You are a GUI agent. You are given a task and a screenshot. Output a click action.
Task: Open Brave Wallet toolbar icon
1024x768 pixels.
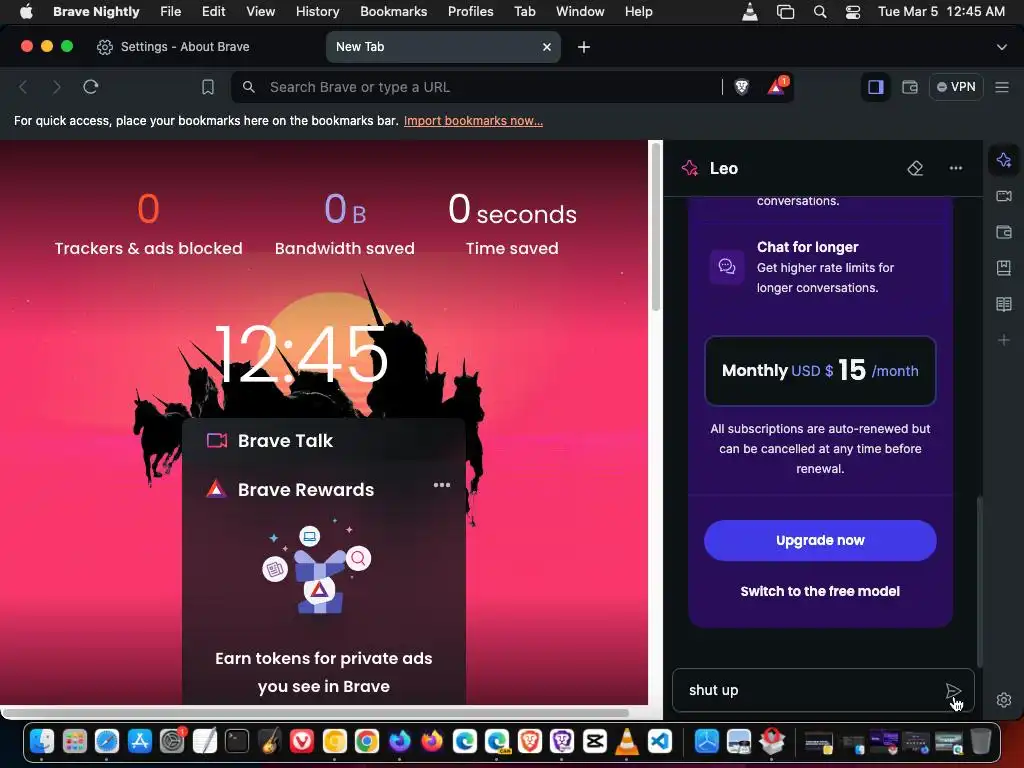pos(910,87)
